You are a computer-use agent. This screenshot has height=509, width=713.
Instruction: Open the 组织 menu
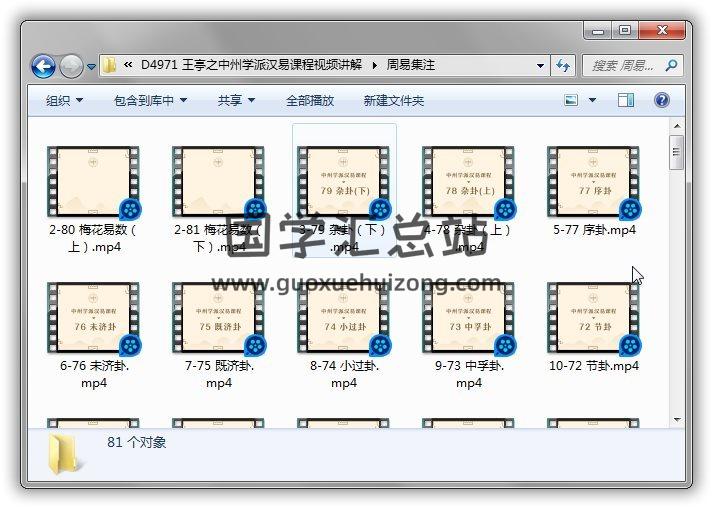tap(65, 100)
